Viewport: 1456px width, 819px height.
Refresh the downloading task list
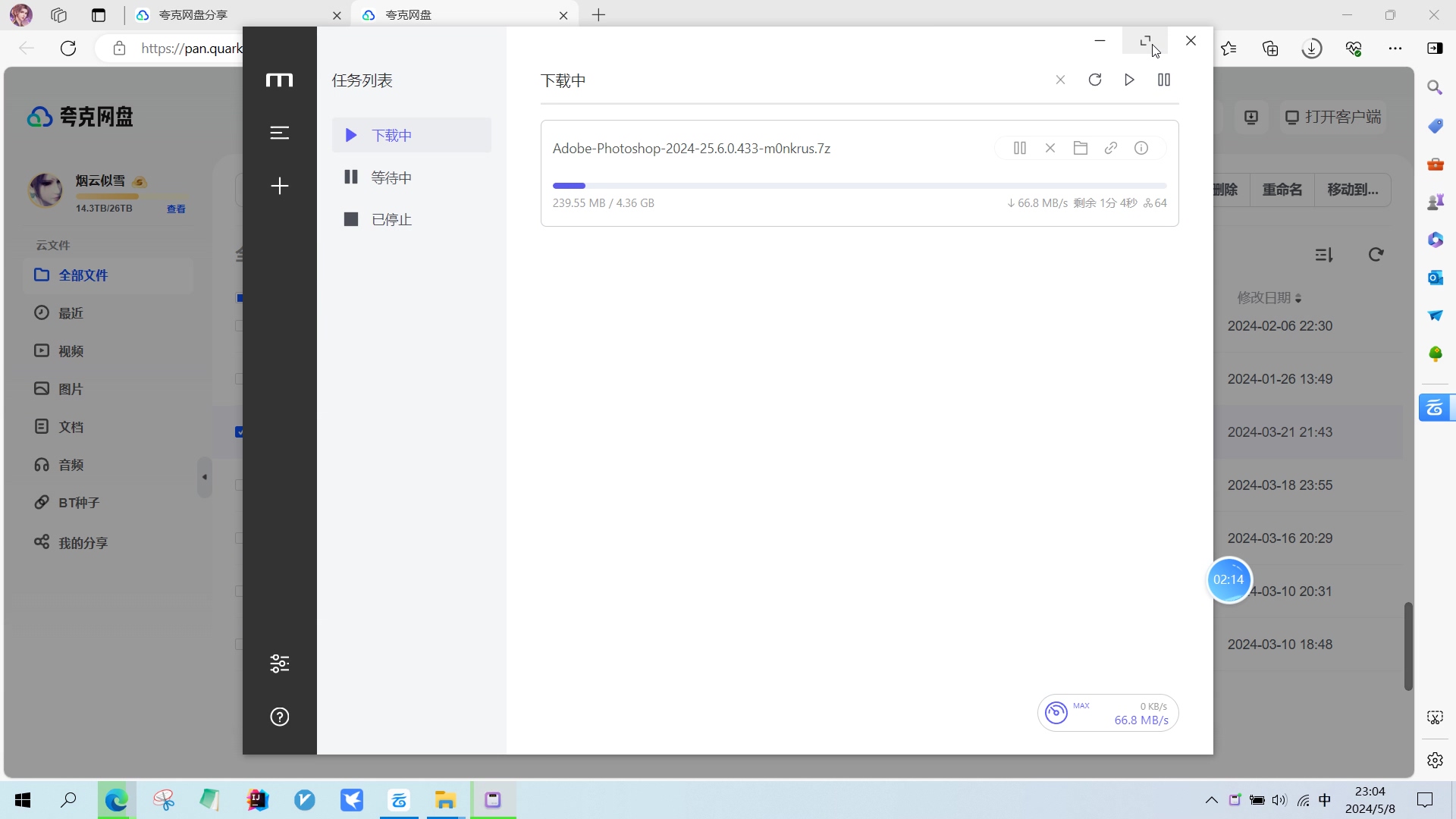coord(1094,80)
